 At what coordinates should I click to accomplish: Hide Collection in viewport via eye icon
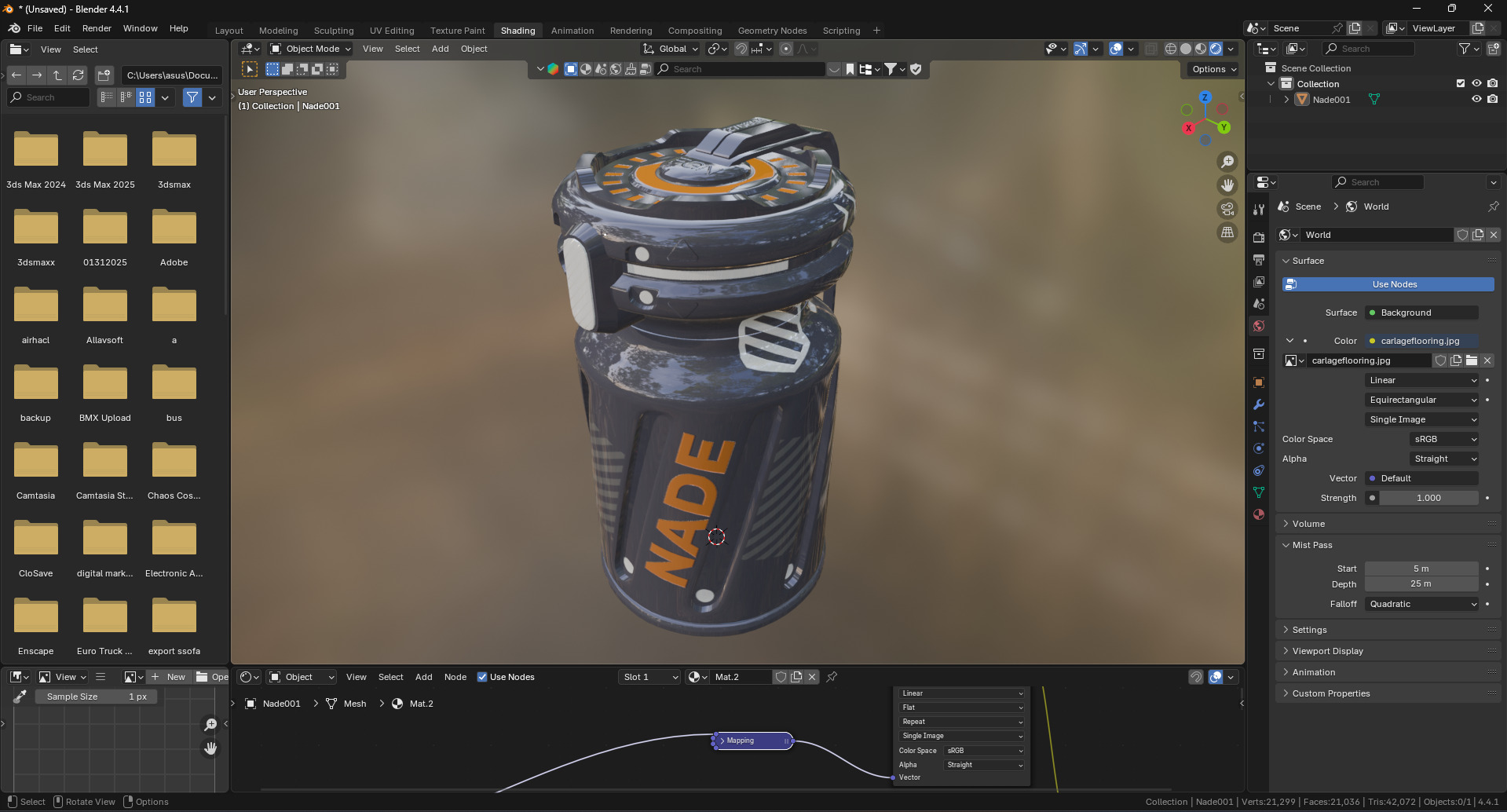[1476, 83]
